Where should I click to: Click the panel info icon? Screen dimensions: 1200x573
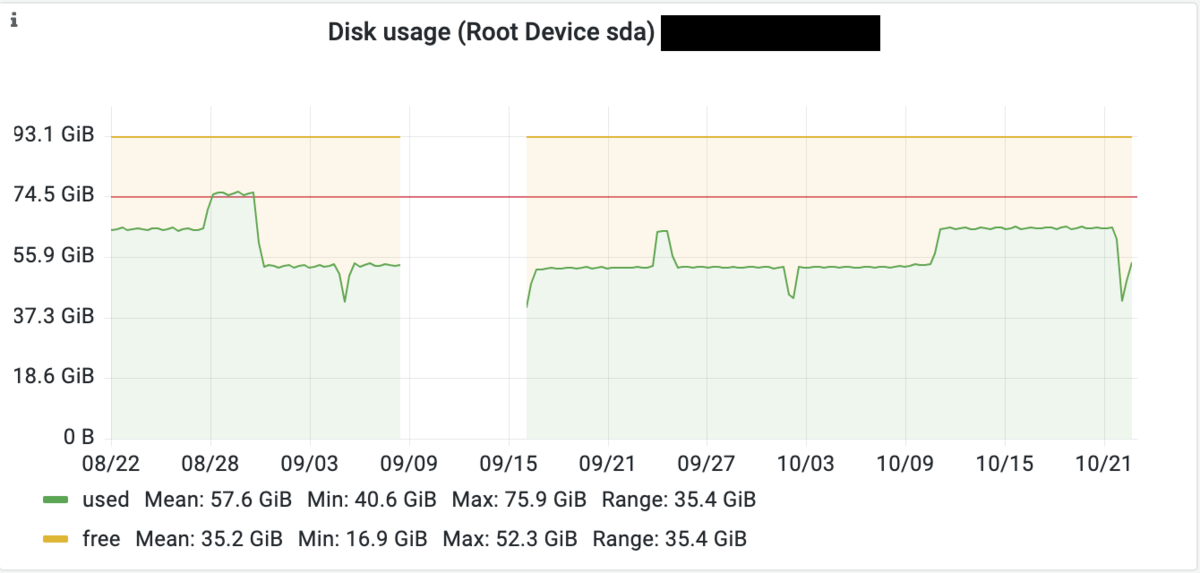point(15,20)
